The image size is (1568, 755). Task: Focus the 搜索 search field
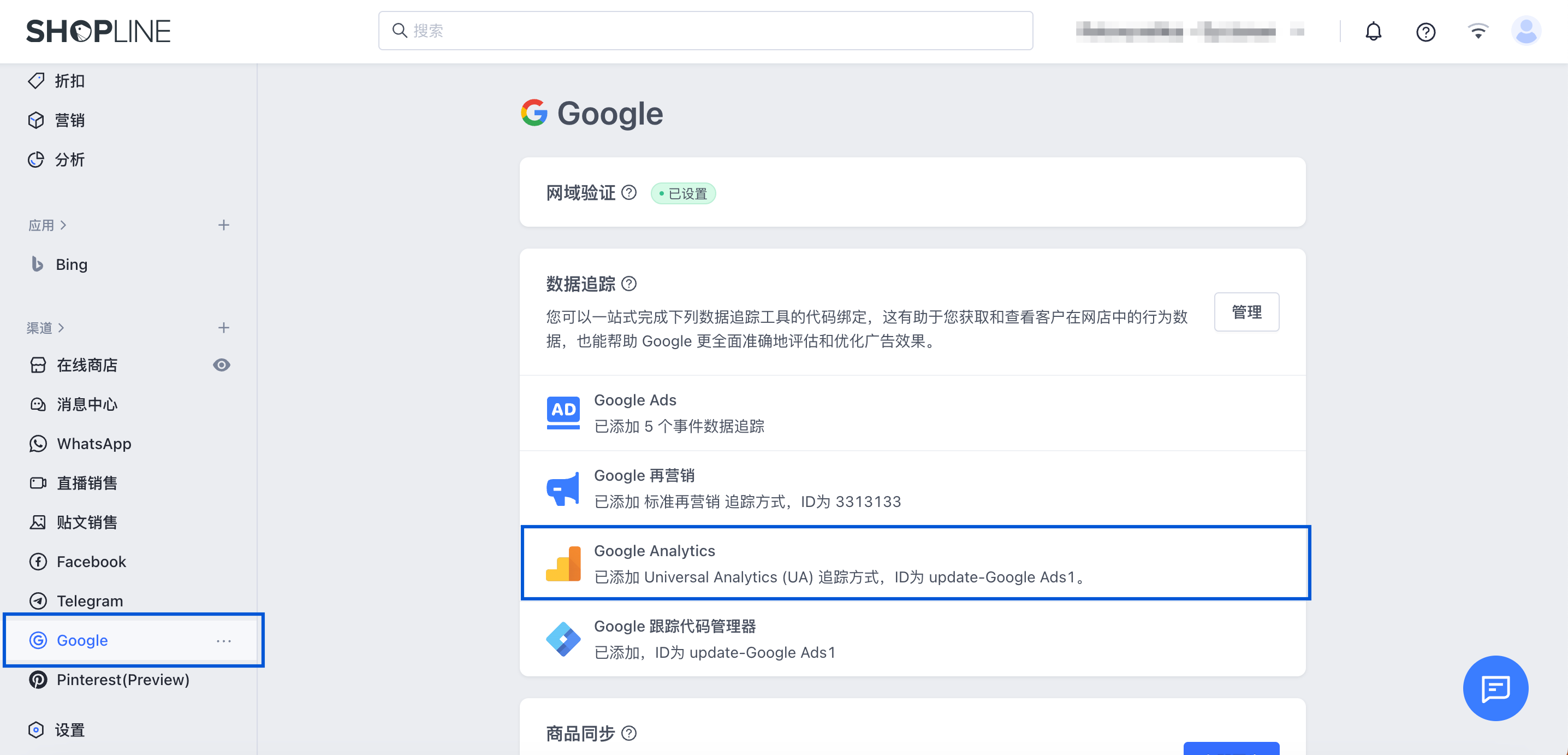coord(705,31)
